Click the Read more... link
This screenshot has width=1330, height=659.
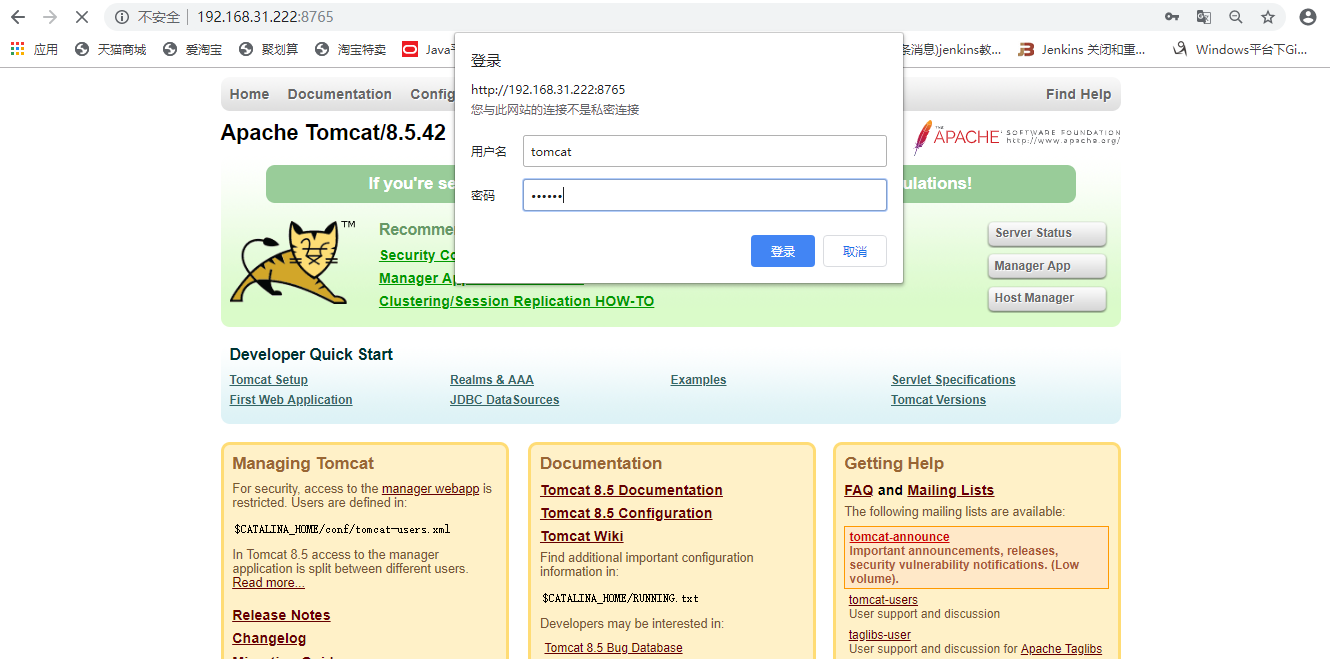269,583
